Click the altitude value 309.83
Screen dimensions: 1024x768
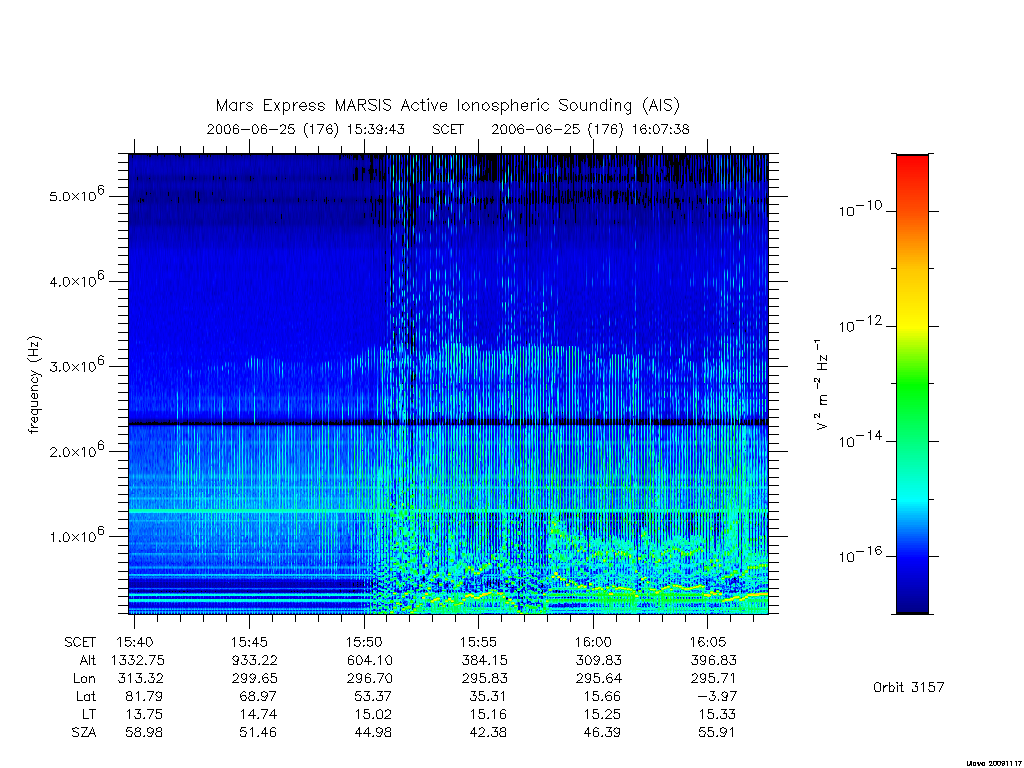coord(598,660)
